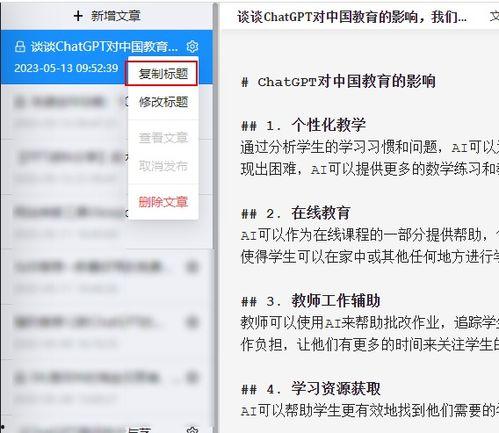This screenshot has width=499, height=433.
Task: Click the disabled 取消发布 menu entry
Action: 163,166
